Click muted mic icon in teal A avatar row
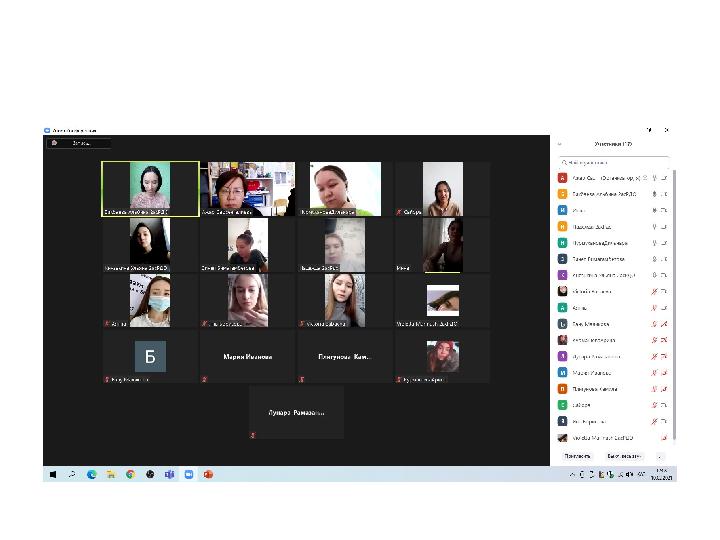Screen dimensions: 720x540 coord(654,308)
